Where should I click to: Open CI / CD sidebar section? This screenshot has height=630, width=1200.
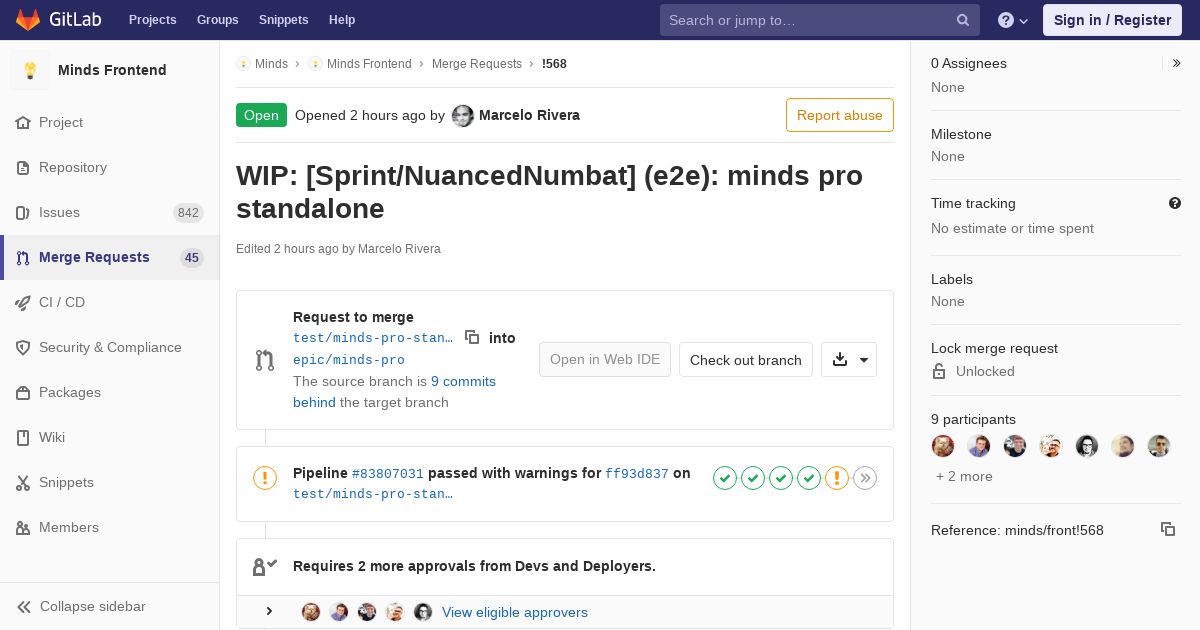[110, 302]
